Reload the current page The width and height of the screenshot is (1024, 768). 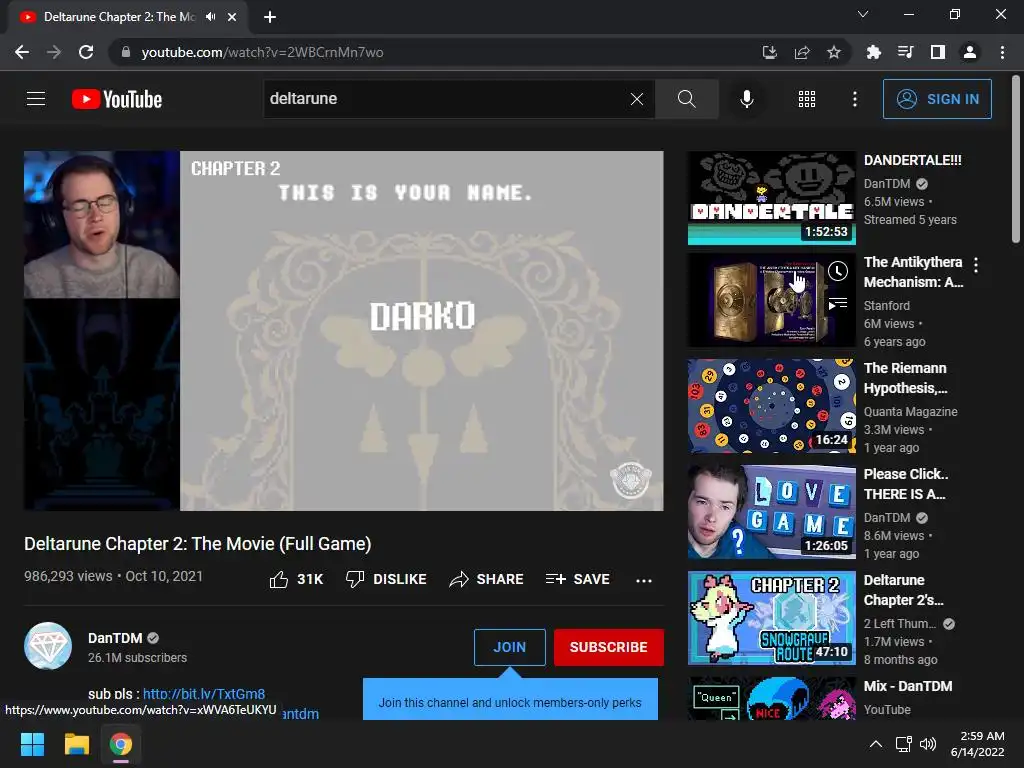pos(86,52)
